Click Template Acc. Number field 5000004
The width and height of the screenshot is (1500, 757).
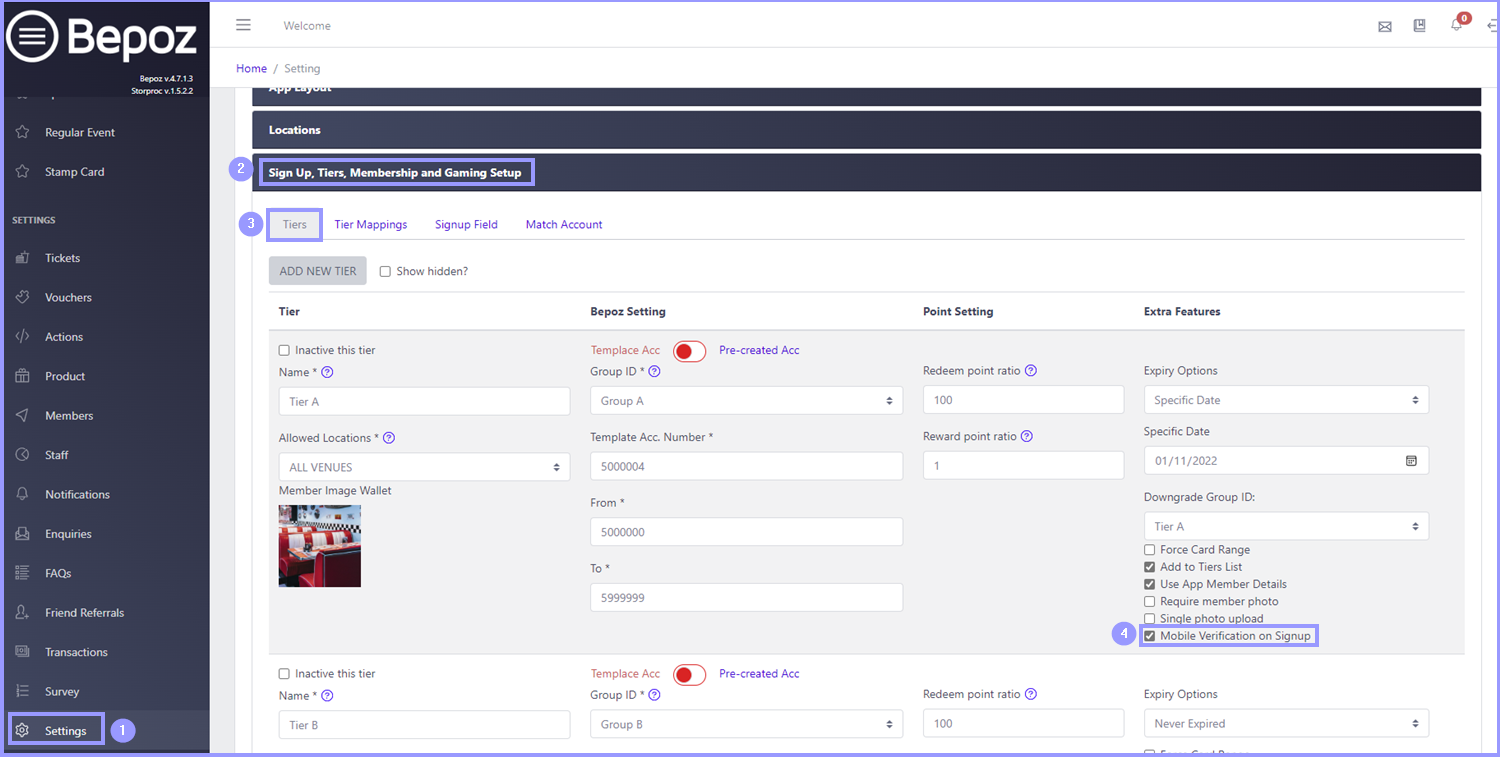pos(746,466)
